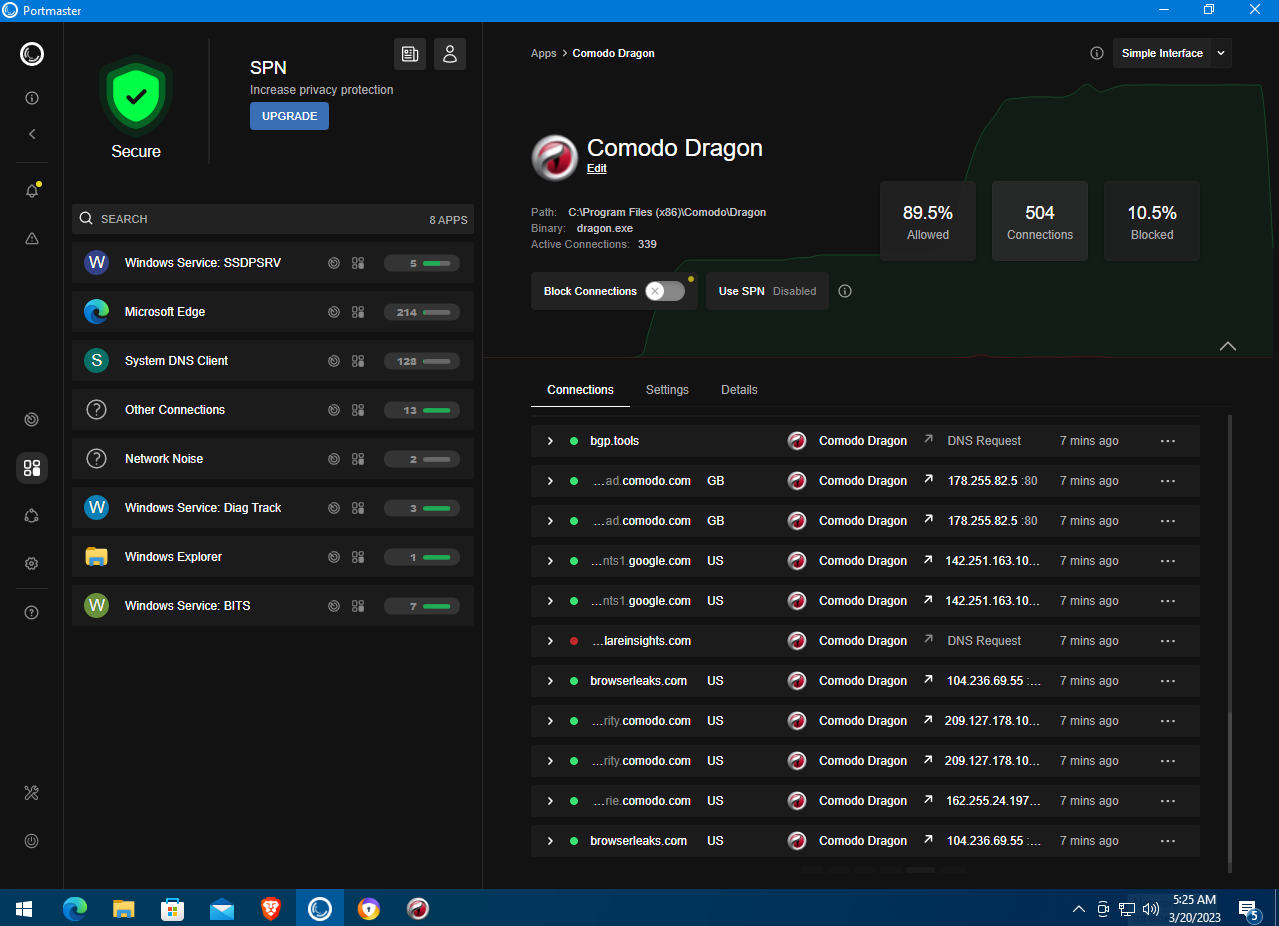Open the warning triangle icon in sidebar
This screenshot has height=926, width=1279.
coord(32,238)
